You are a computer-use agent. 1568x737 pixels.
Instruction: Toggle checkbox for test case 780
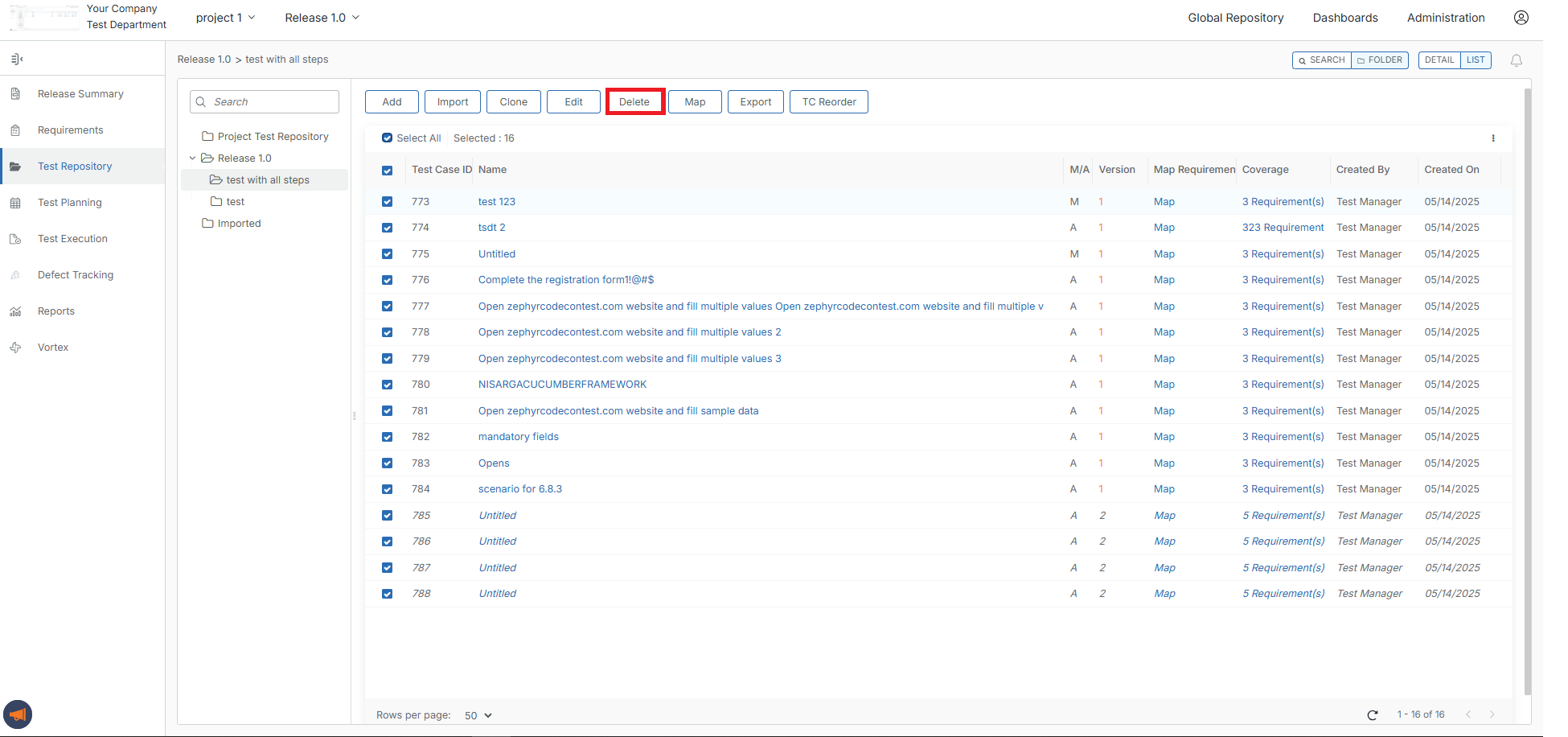click(x=387, y=385)
